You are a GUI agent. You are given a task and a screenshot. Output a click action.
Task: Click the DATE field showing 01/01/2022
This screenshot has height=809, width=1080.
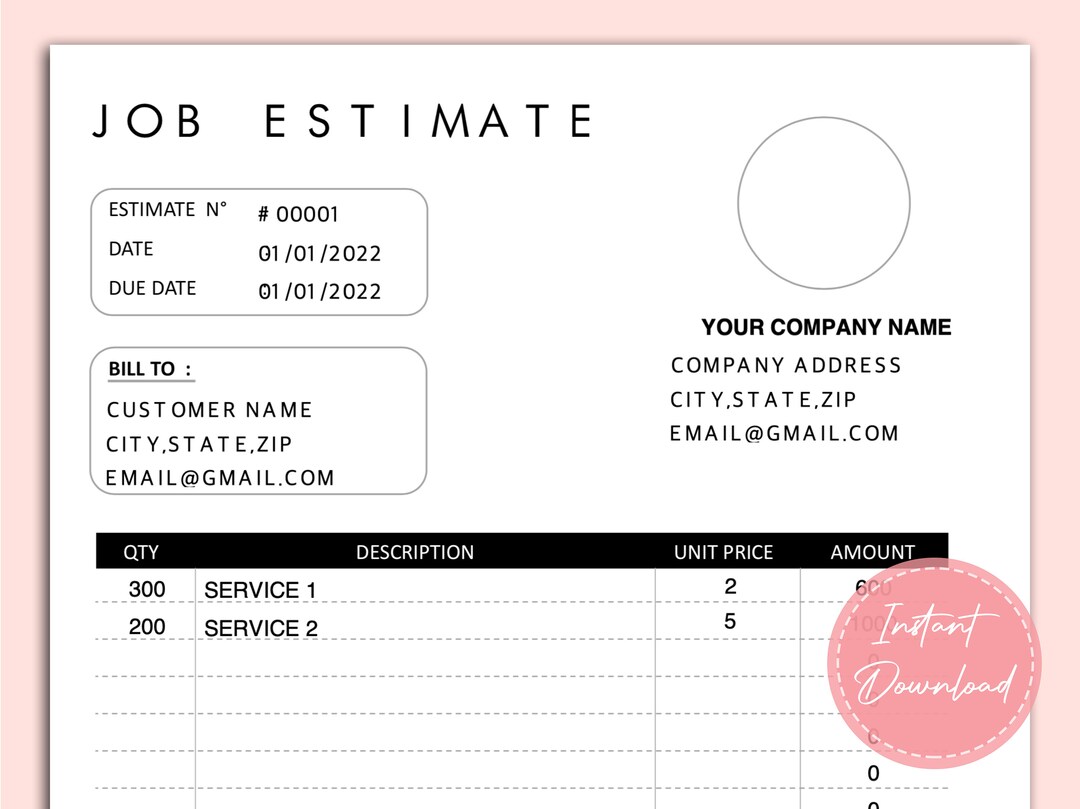(320, 252)
